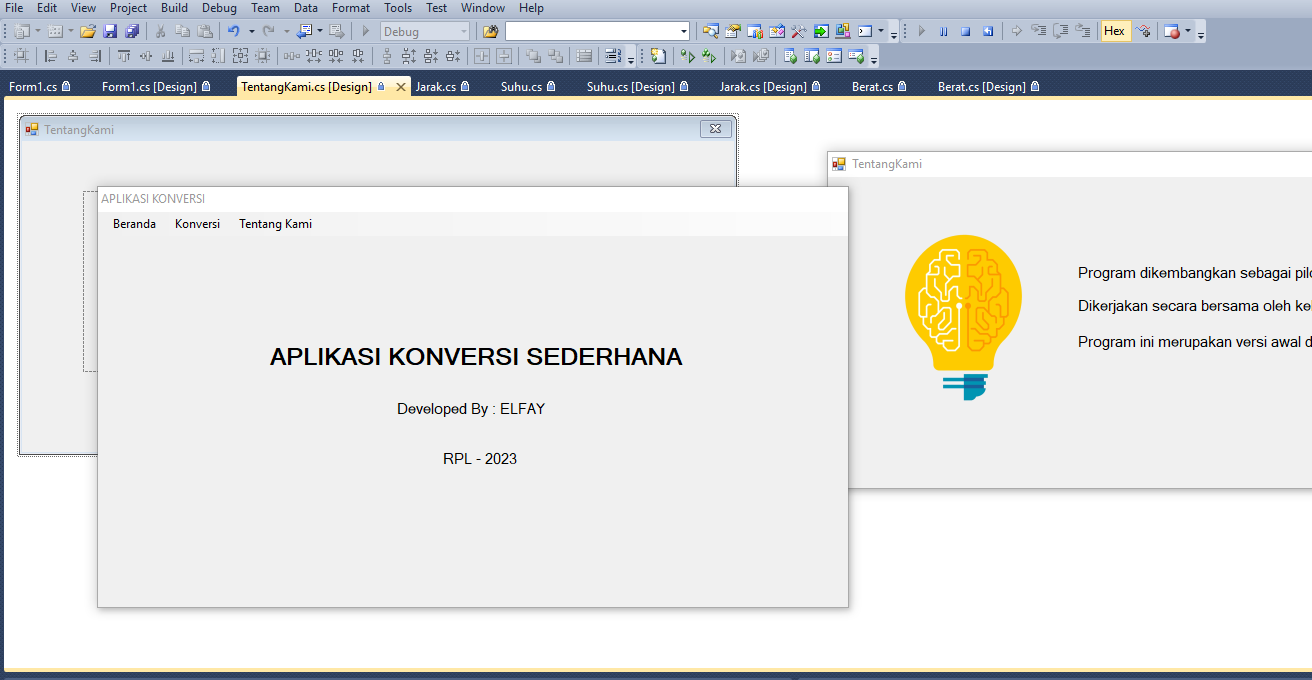Viewport: 1312px width, 680px height.
Task: Select the APLIKASI KONVERSI SEDERHANA title label
Action: tap(476, 357)
